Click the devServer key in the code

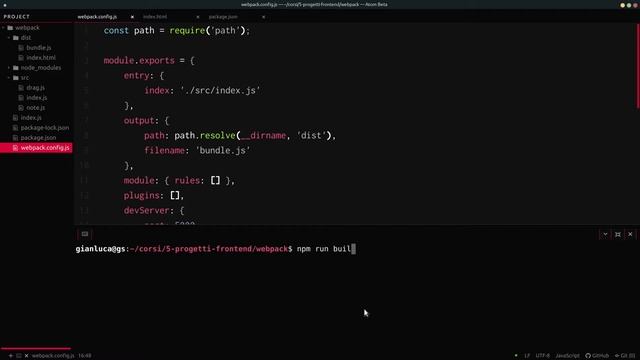click(146, 211)
